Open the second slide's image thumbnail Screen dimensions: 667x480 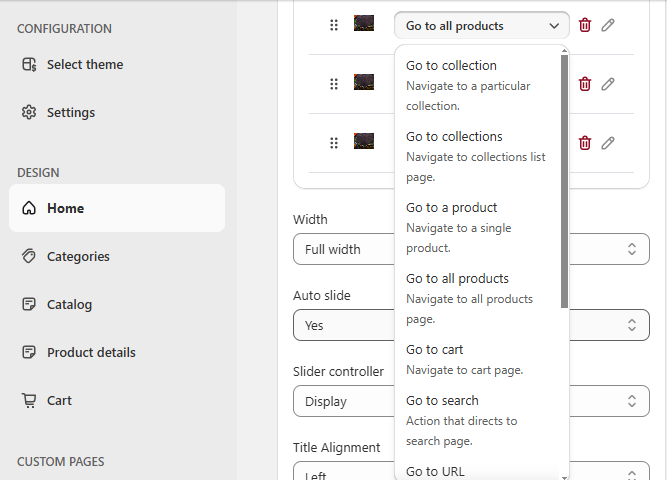(364, 82)
